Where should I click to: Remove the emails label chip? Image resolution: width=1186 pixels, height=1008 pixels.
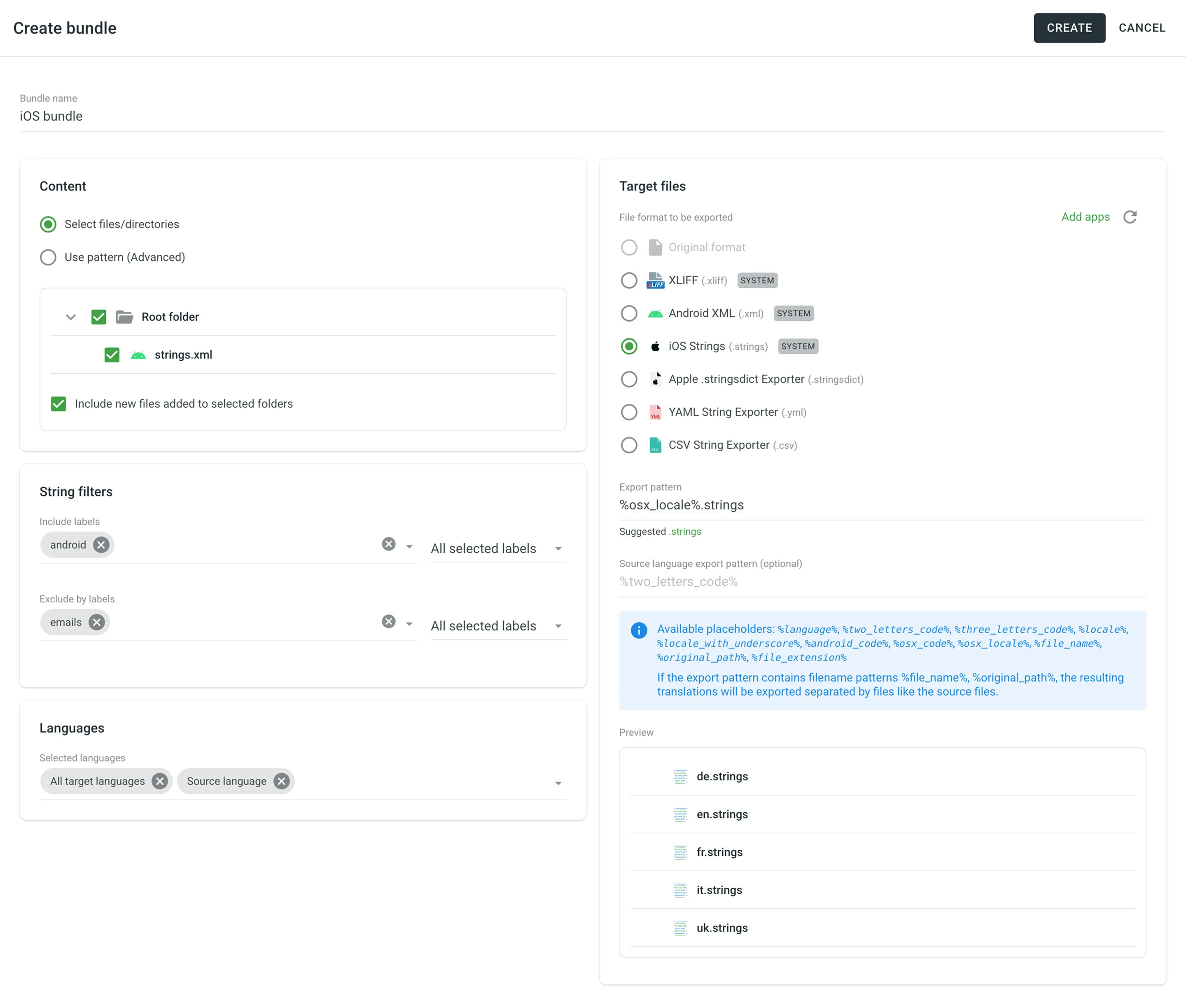(x=97, y=622)
